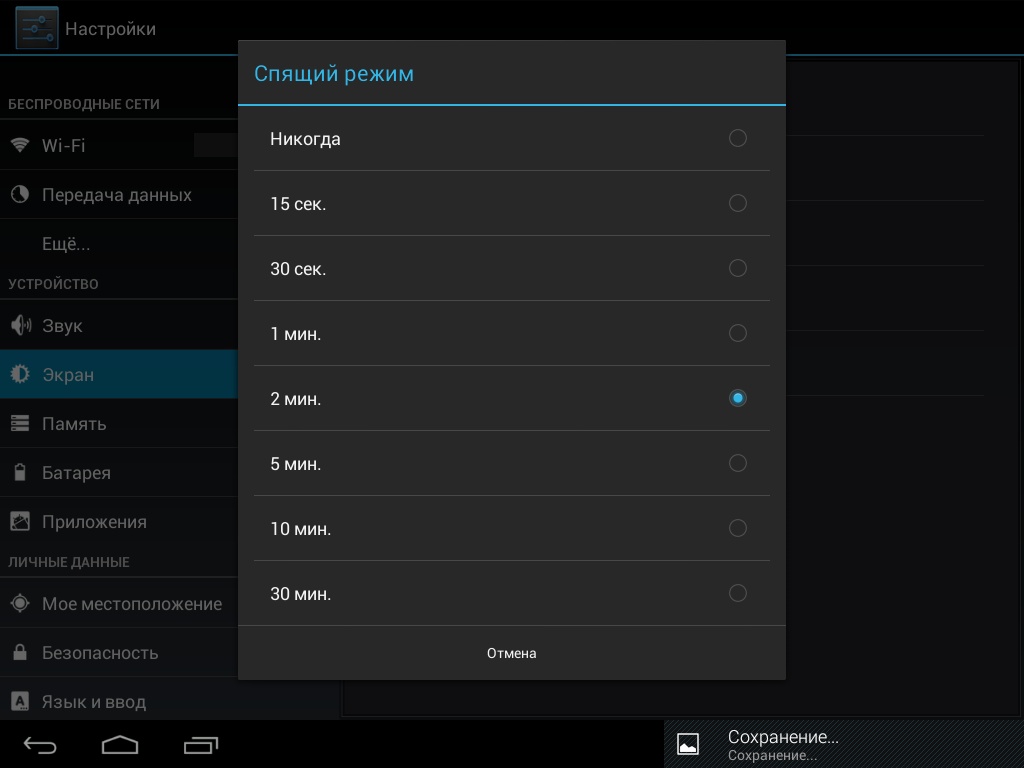Tap the Безопасность lock icon
The width and height of the screenshot is (1024, 768).
20,653
